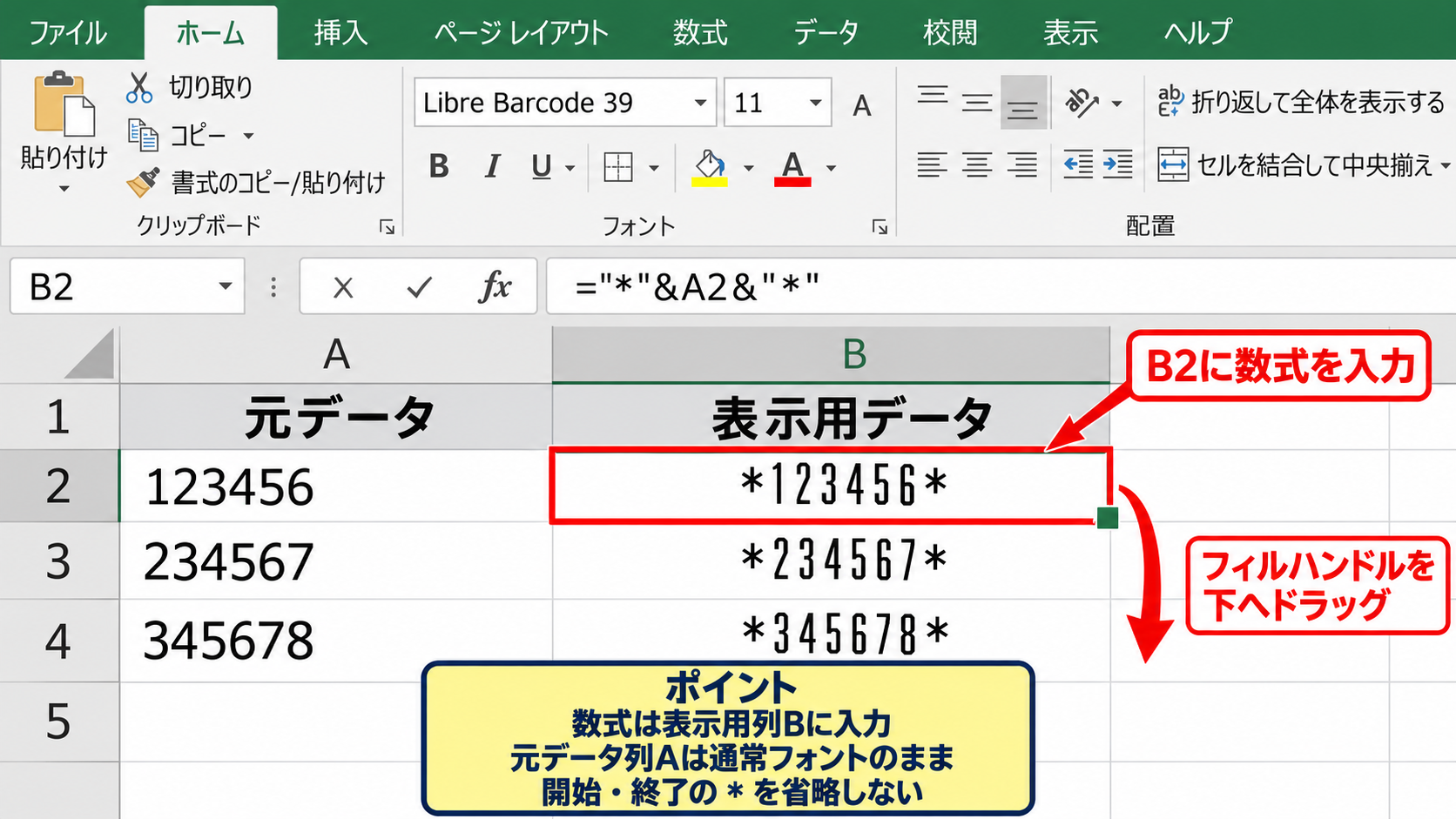
Task: Click the Cancel X icon in the formula bar
Action: [343, 287]
